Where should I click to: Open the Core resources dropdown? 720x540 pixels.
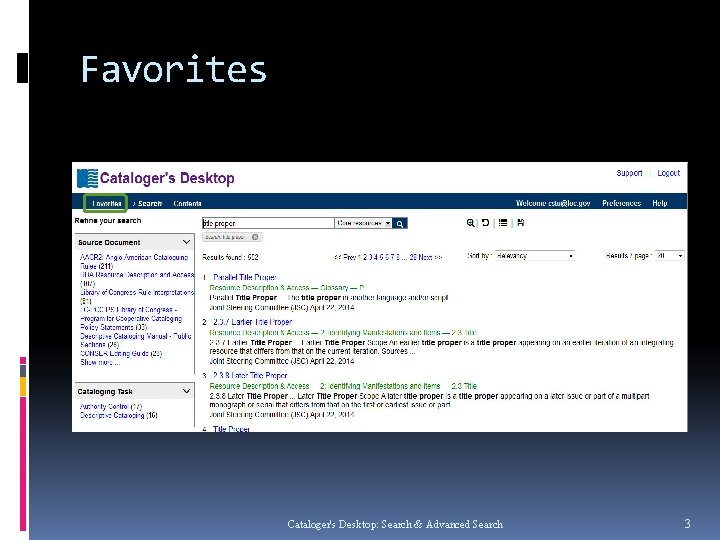[x=363, y=223]
